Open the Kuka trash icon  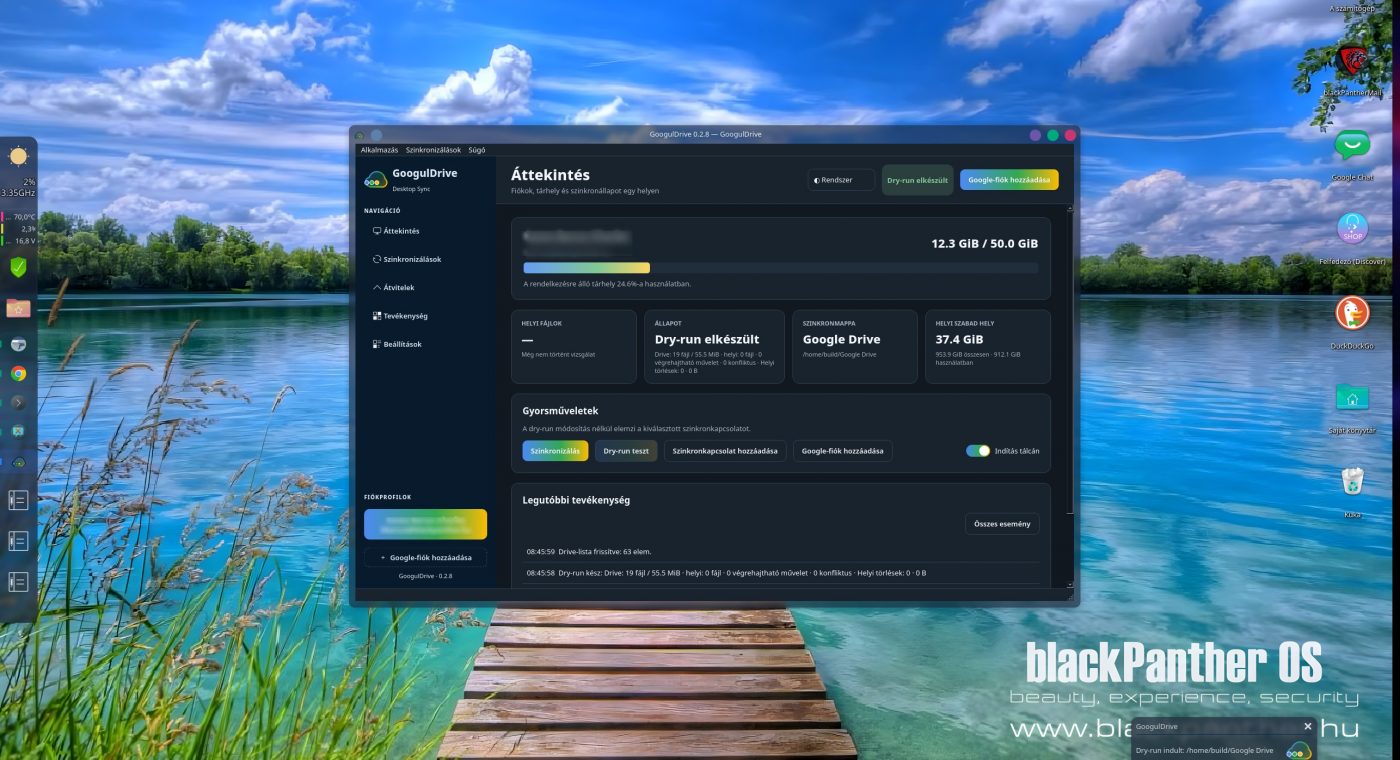coord(1352,481)
